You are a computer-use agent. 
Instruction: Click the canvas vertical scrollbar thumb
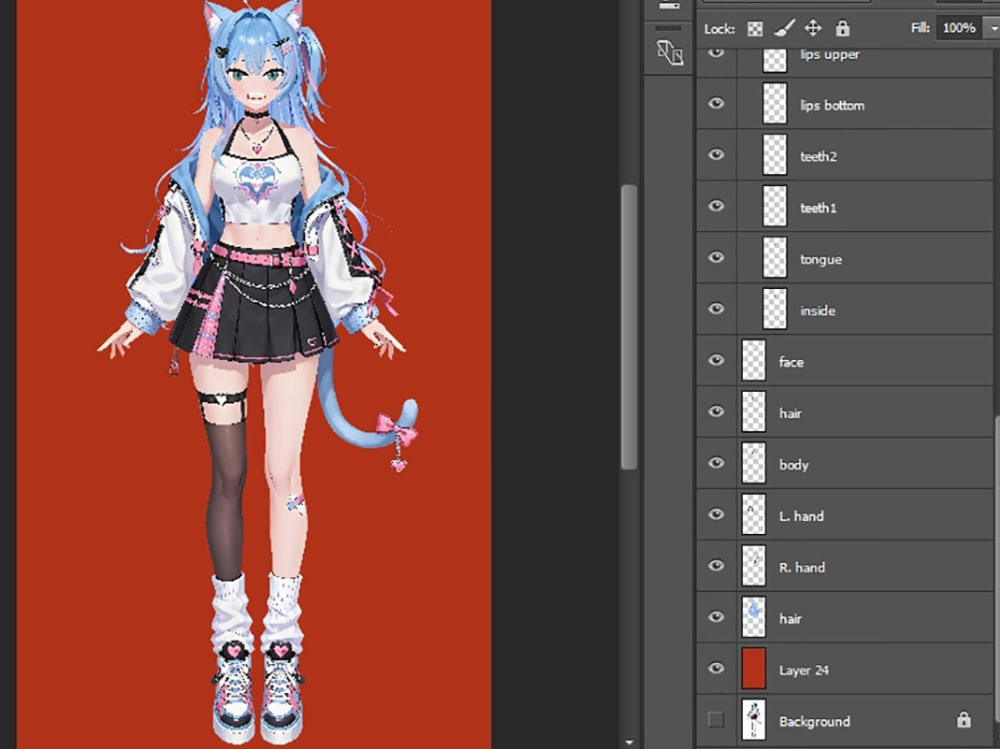coord(629,327)
